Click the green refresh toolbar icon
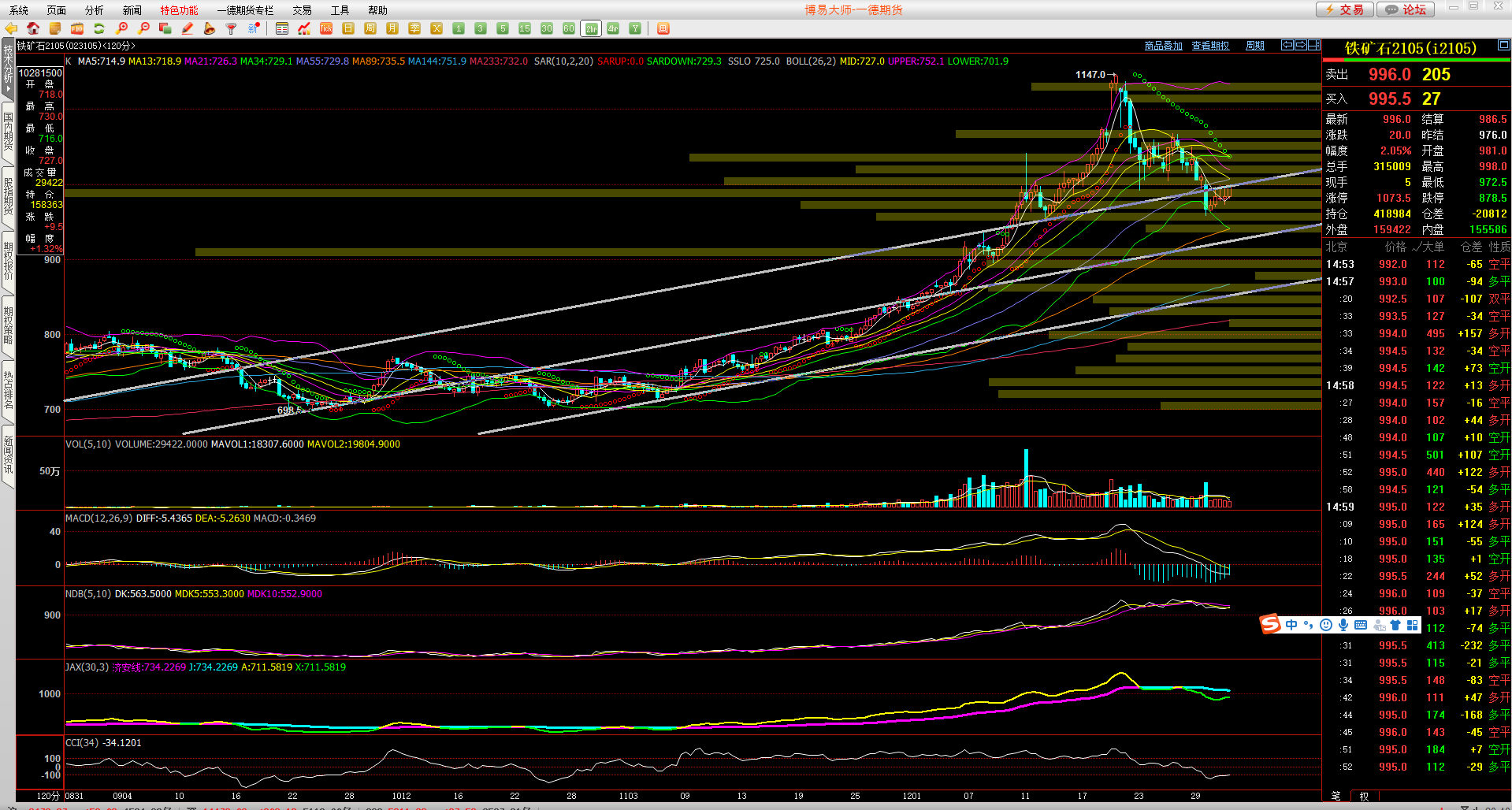The image size is (1512, 810). pyautogui.click(x=99, y=28)
